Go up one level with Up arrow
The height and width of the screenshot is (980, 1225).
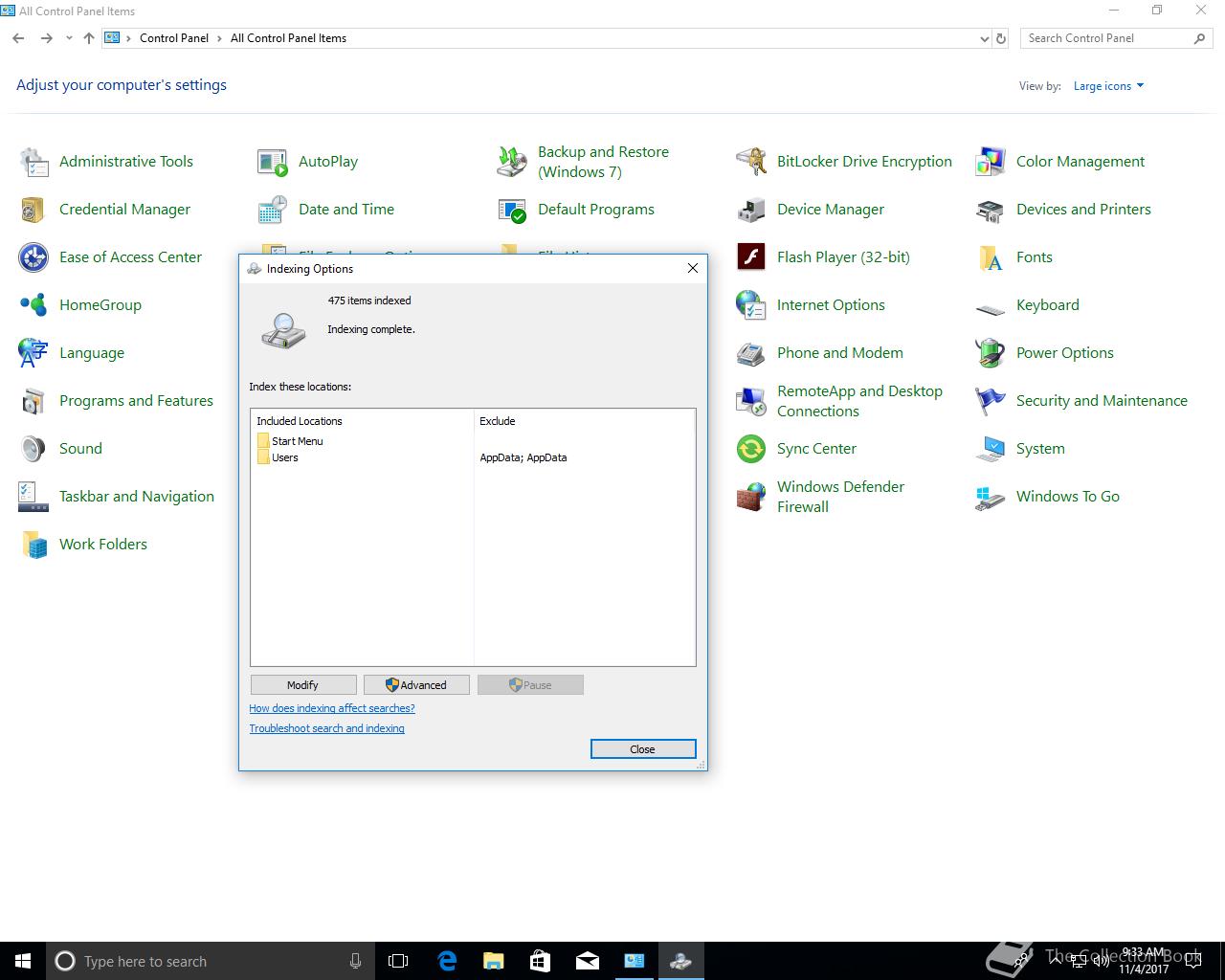coord(89,38)
